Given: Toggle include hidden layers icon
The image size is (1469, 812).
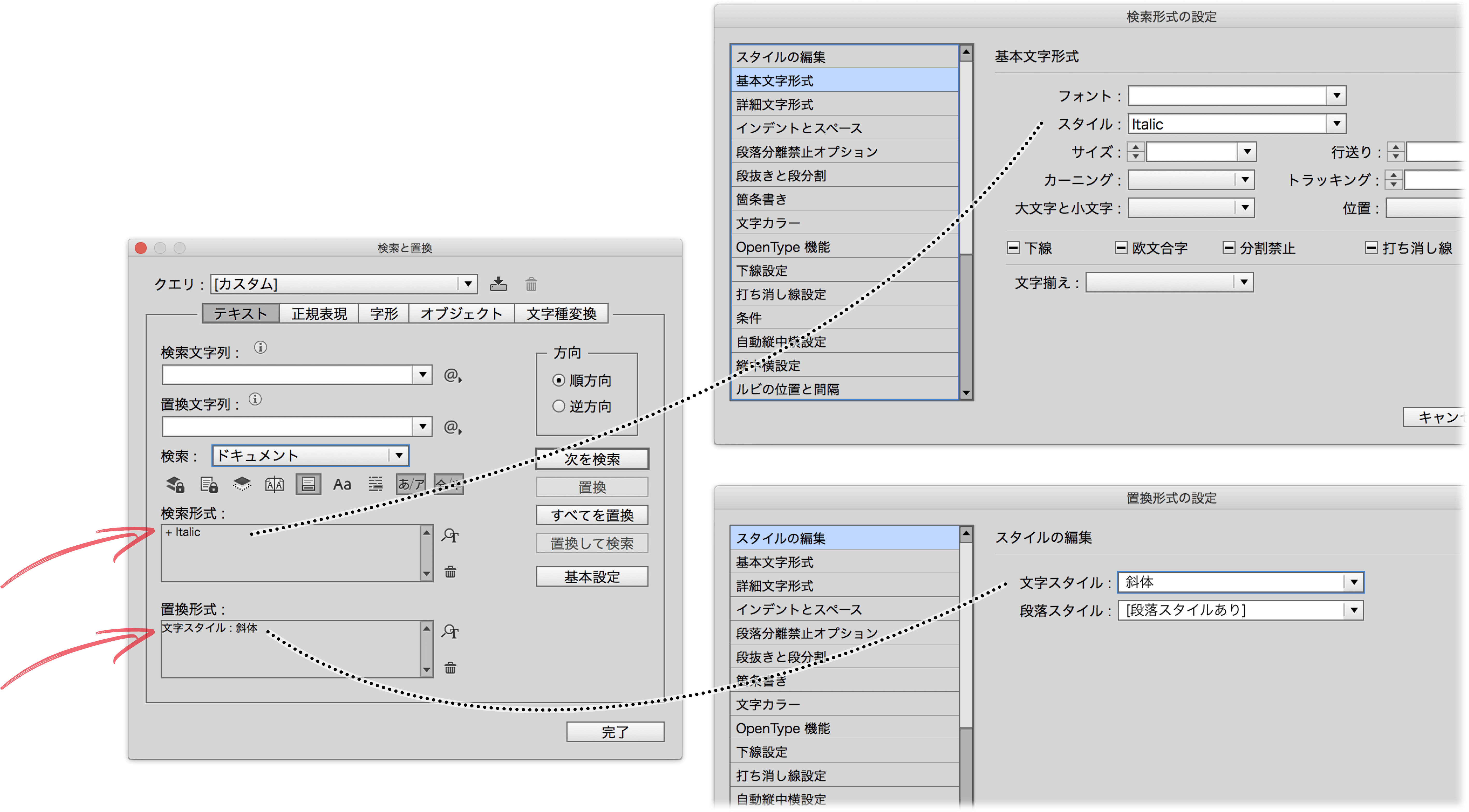Looking at the screenshot, I should click(x=242, y=484).
